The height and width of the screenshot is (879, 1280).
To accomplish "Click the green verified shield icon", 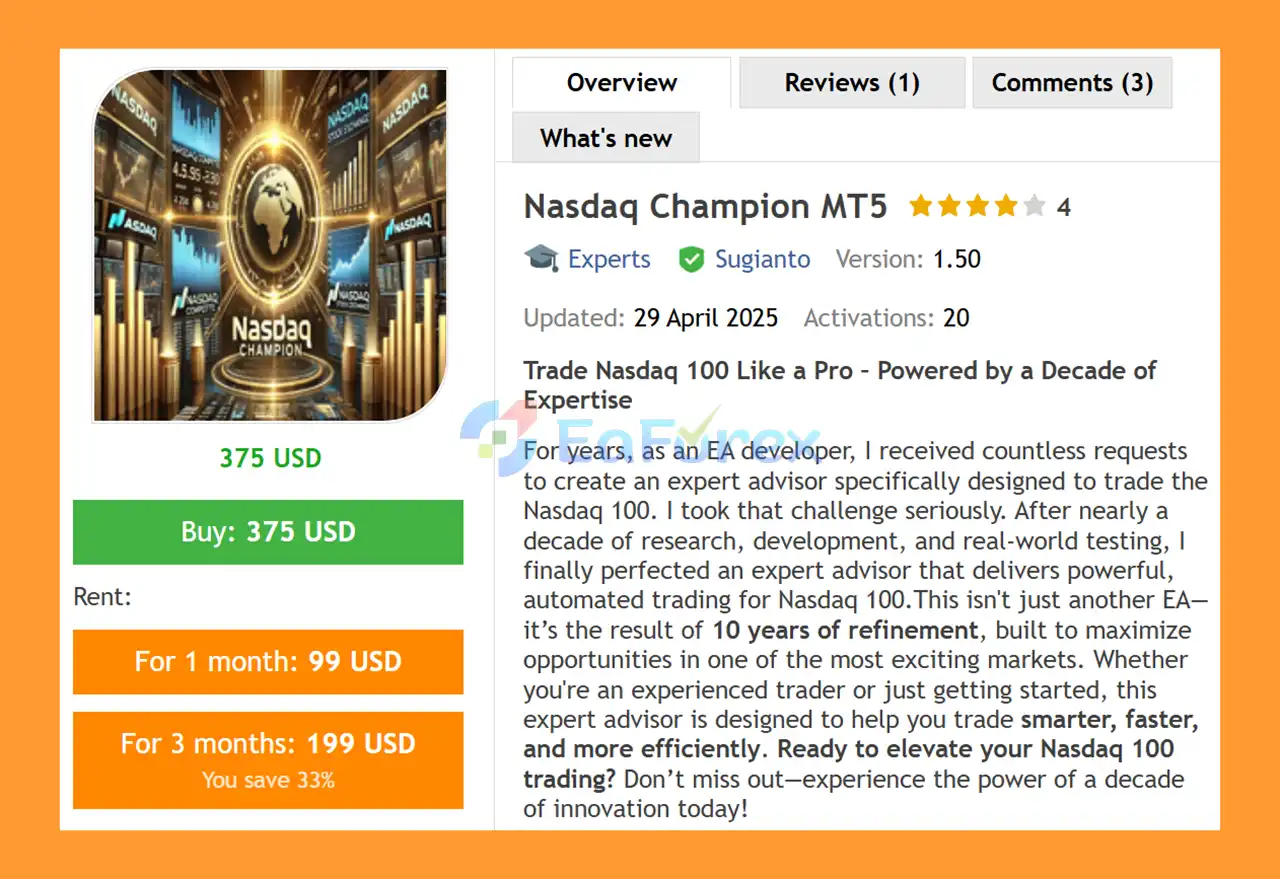I will pos(691,259).
